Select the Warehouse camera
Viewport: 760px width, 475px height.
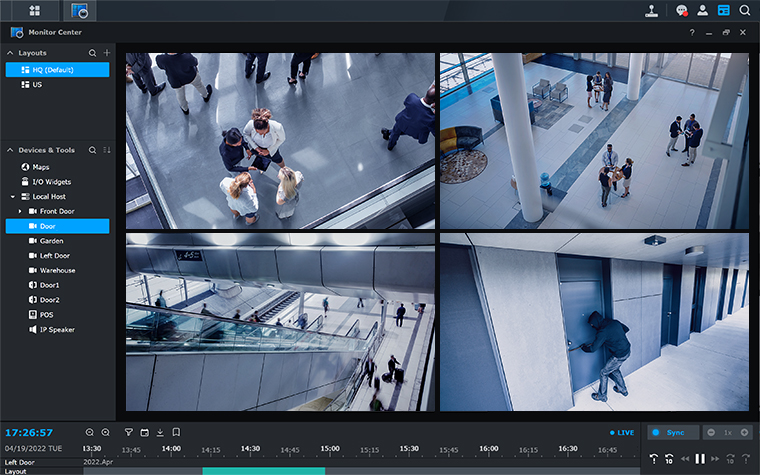point(57,270)
